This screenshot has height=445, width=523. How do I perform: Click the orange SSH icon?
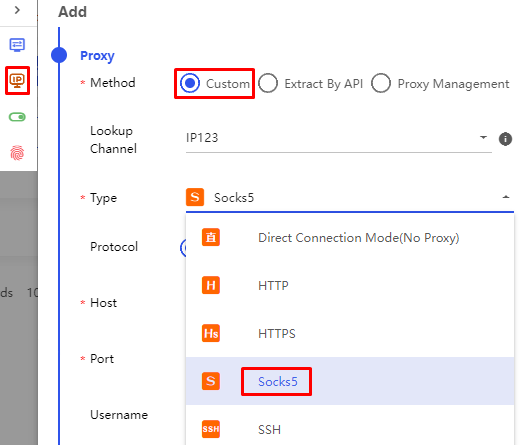coord(211,429)
